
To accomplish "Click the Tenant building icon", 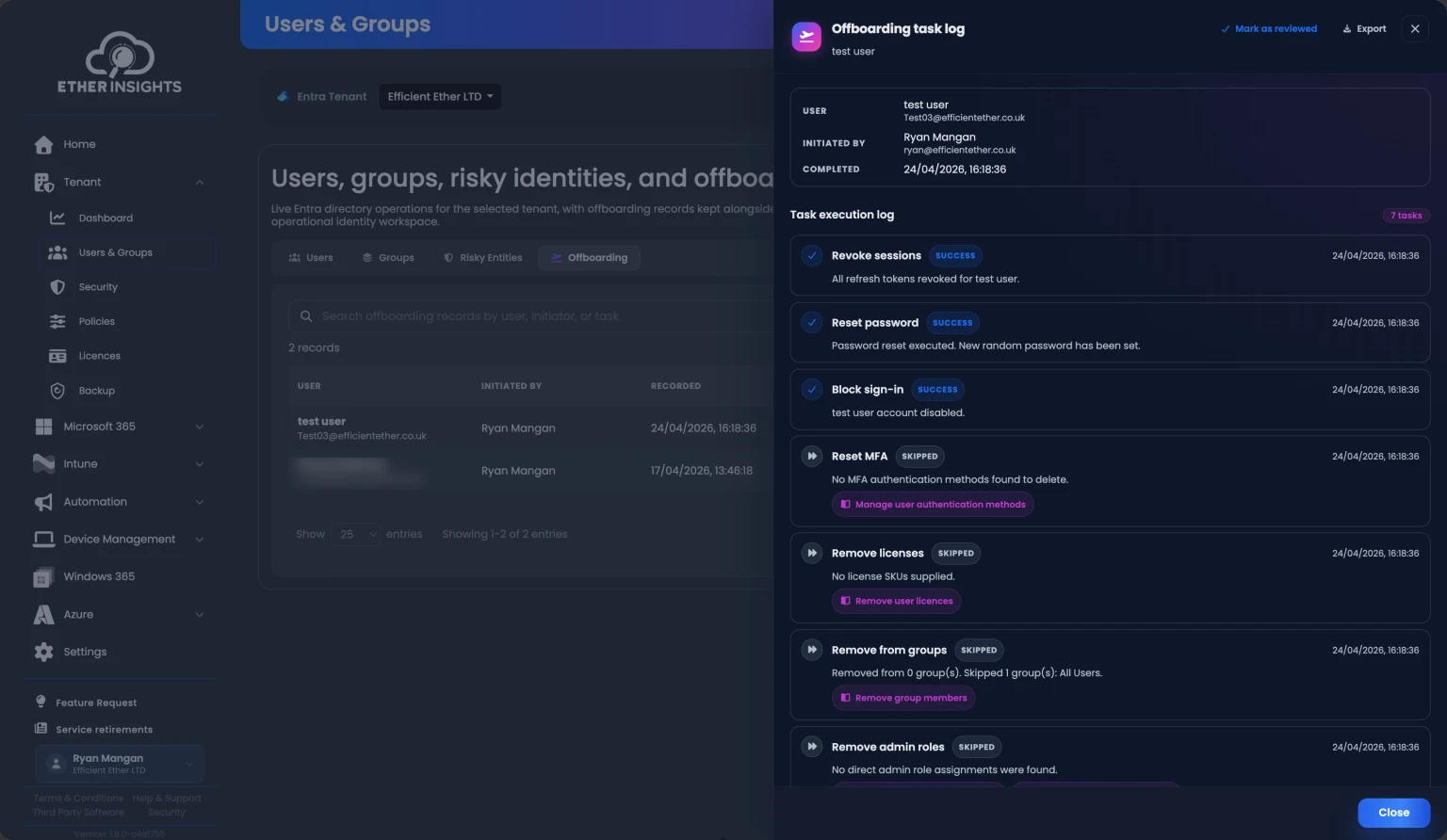I will pos(43,182).
